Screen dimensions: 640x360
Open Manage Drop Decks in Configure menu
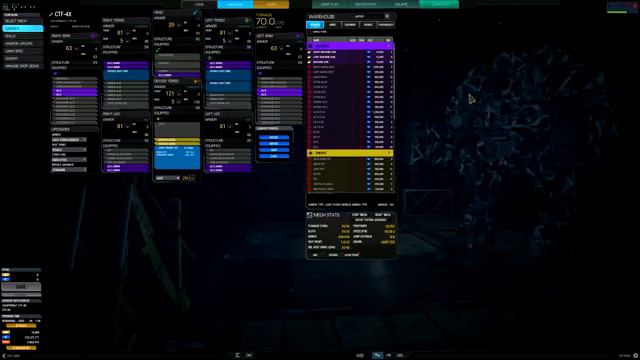pos(22,66)
